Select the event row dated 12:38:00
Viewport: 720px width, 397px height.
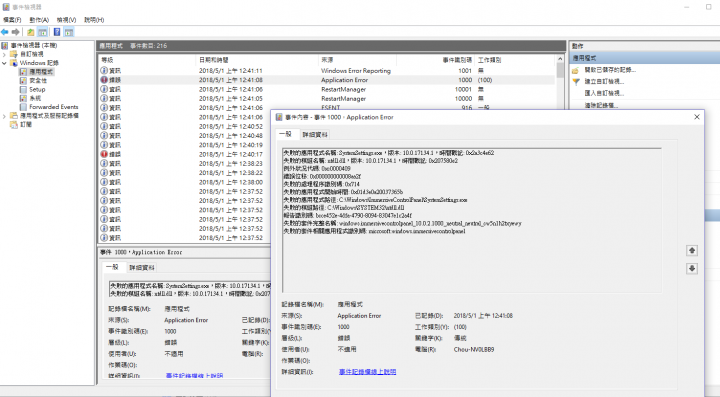click(185, 182)
